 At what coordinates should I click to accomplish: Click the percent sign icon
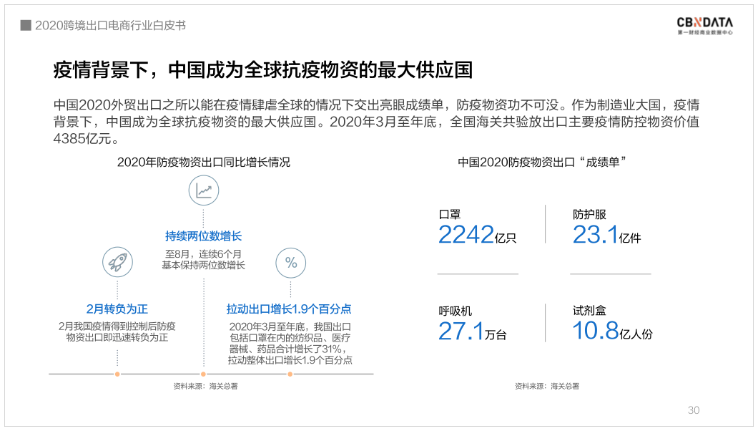click(291, 264)
